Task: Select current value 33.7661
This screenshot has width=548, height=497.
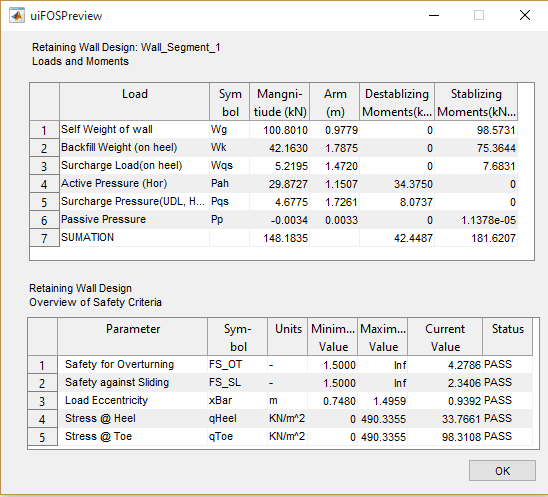Action: pyautogui.click(x=445, y=419)
